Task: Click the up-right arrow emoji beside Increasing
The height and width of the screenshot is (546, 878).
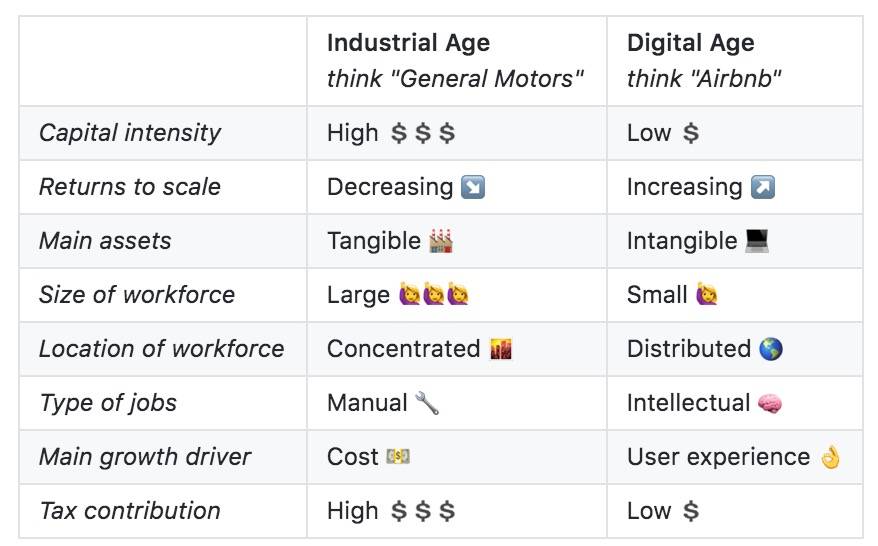Action: pos(763,187)
